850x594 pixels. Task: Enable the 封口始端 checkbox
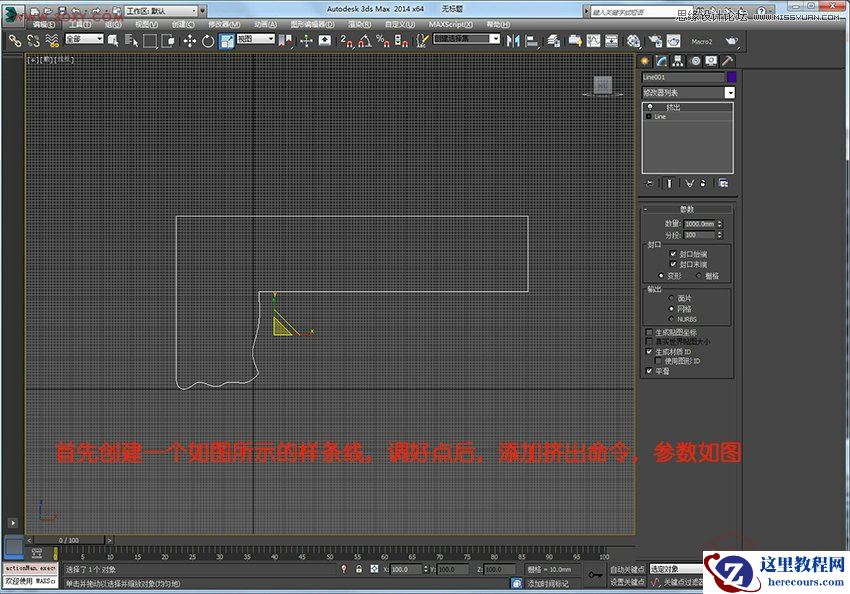point(673,255)
